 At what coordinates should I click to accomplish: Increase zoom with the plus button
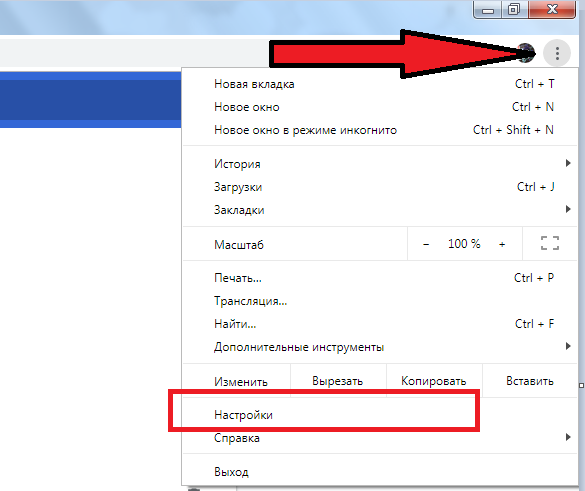pos(502,244)
